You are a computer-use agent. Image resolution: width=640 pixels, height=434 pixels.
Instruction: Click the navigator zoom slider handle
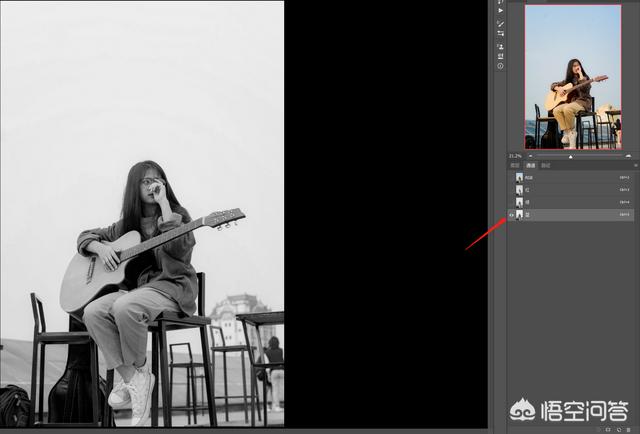click(x=571, y=157)
